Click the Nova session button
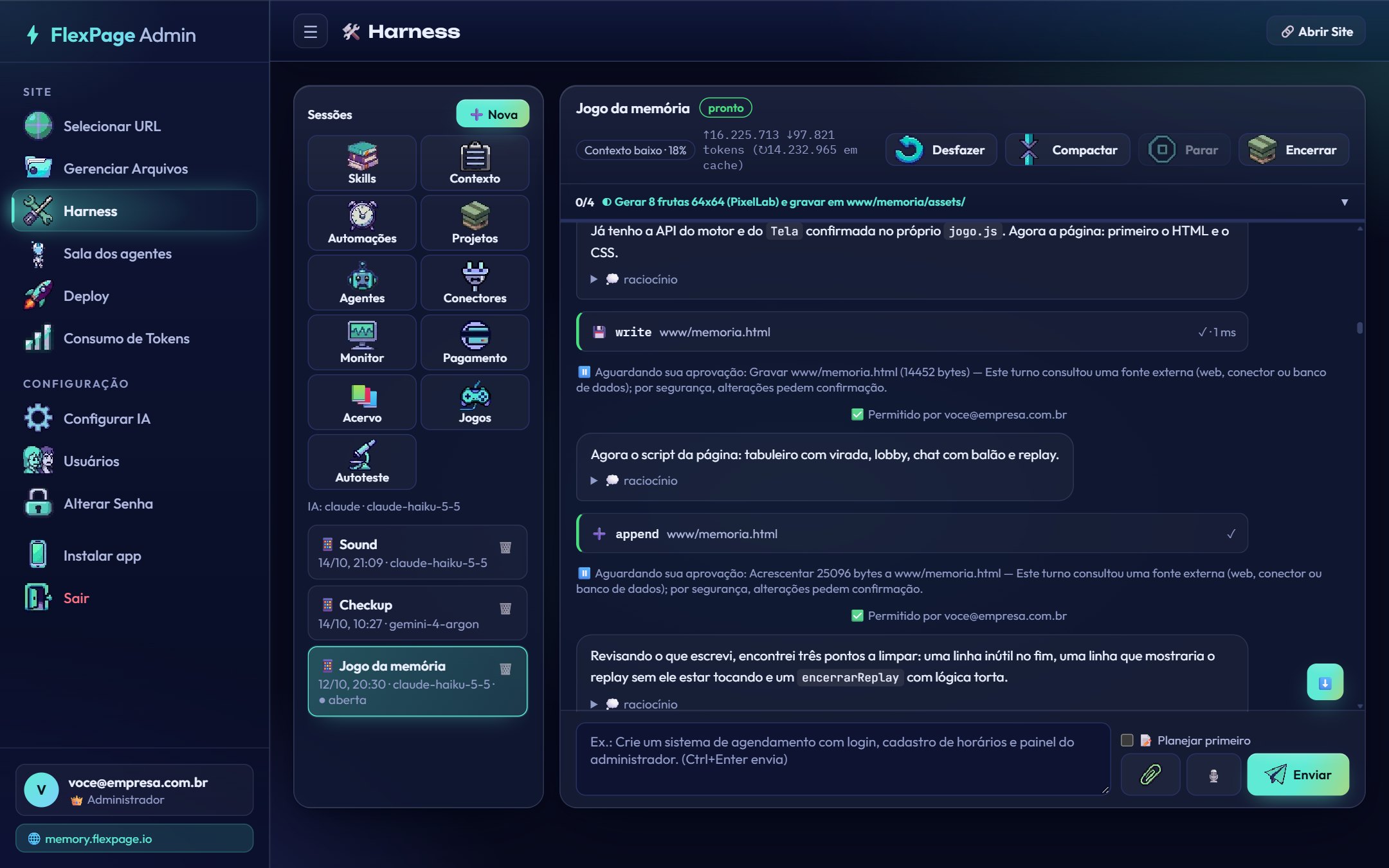The image size is (1389, 868). pyautogui.click(x=493, y=114)
